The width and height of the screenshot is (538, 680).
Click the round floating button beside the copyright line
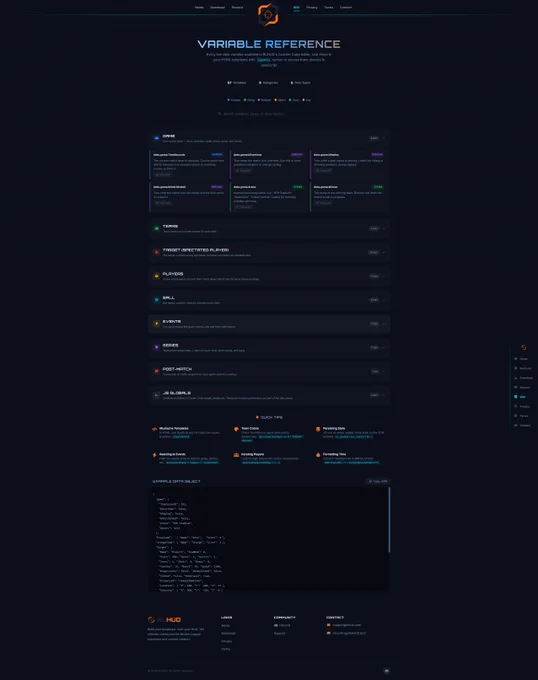click(x=386, y=671)
